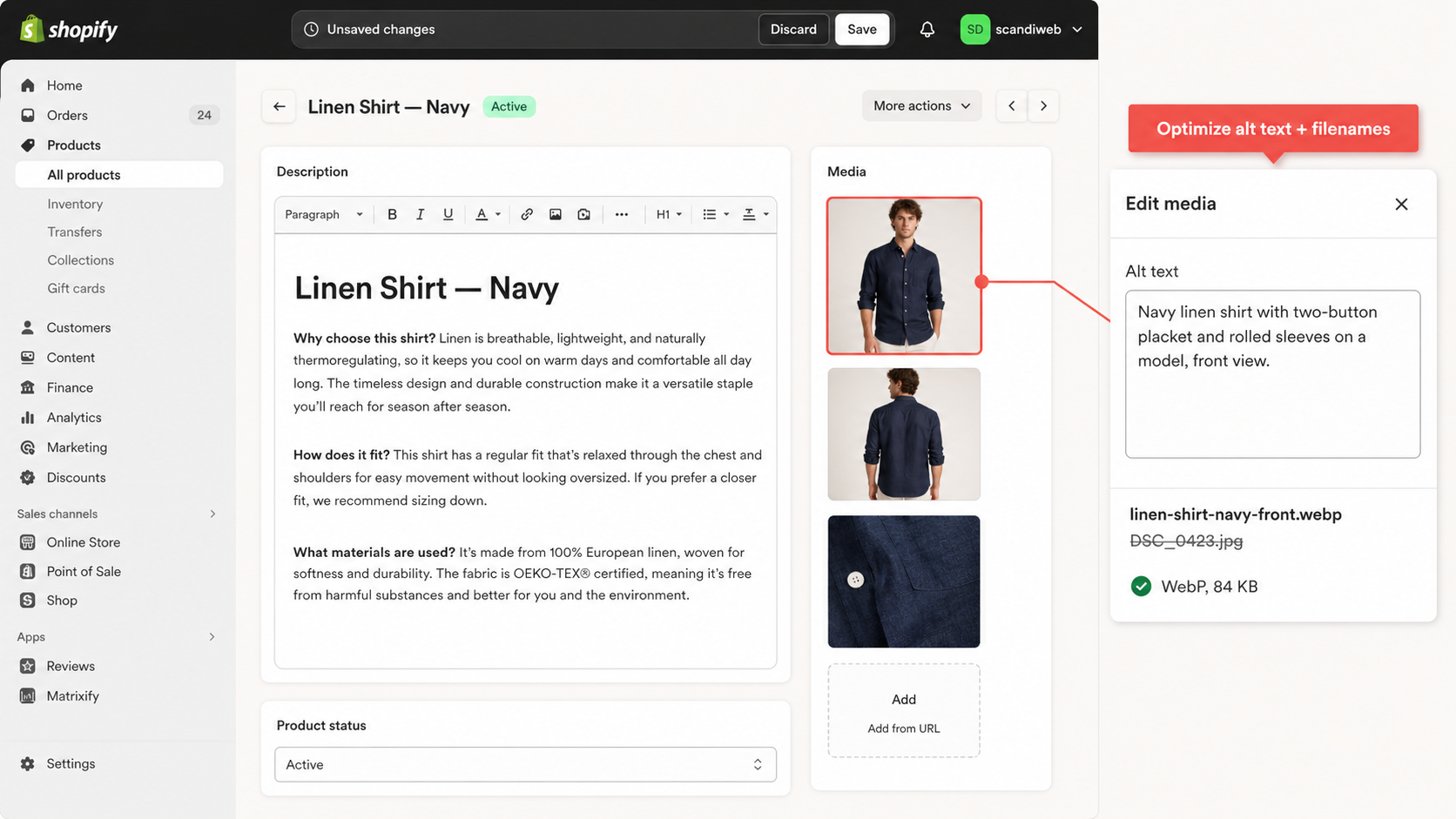
Task: Select the back-view shirt thumbnail
Action: tap(903, 434)
